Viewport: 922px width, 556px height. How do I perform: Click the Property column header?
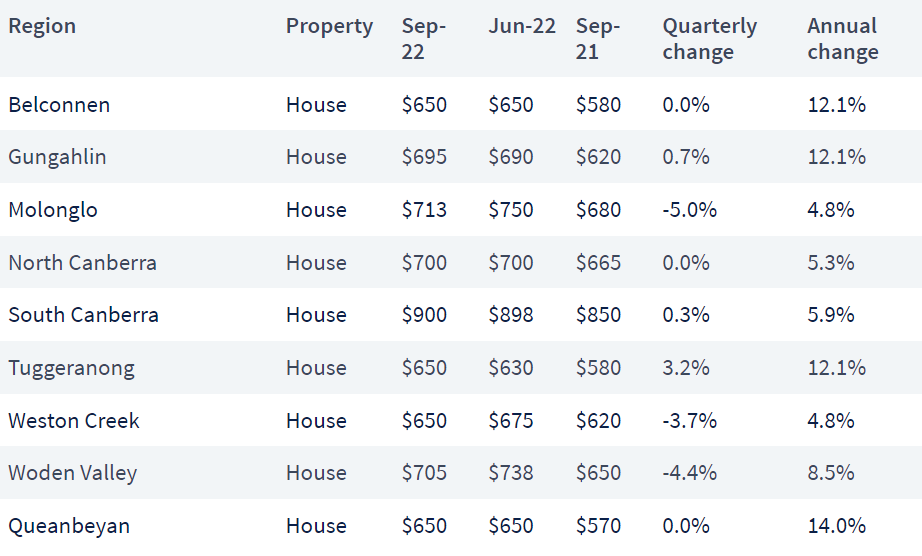click(329, 26)
